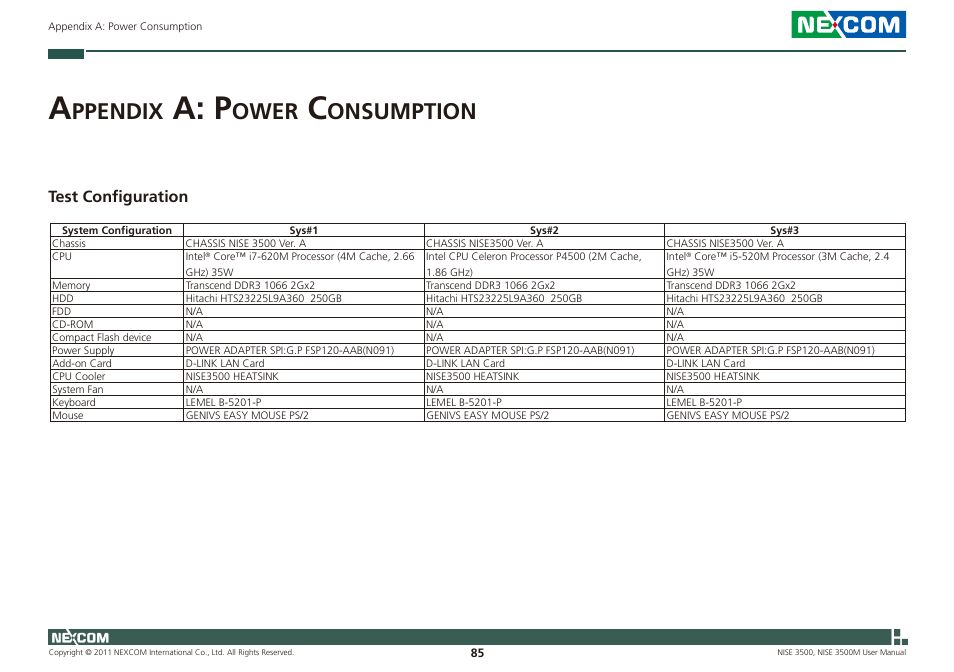Select the 'CPU Cooler' row label
Image resolution: width=954 pixels, height=672 pixels.
pyautogui.click(x=78, y=376)
